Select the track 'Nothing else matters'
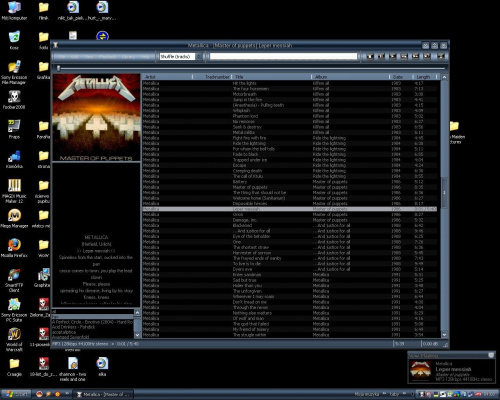 point(289,313)
